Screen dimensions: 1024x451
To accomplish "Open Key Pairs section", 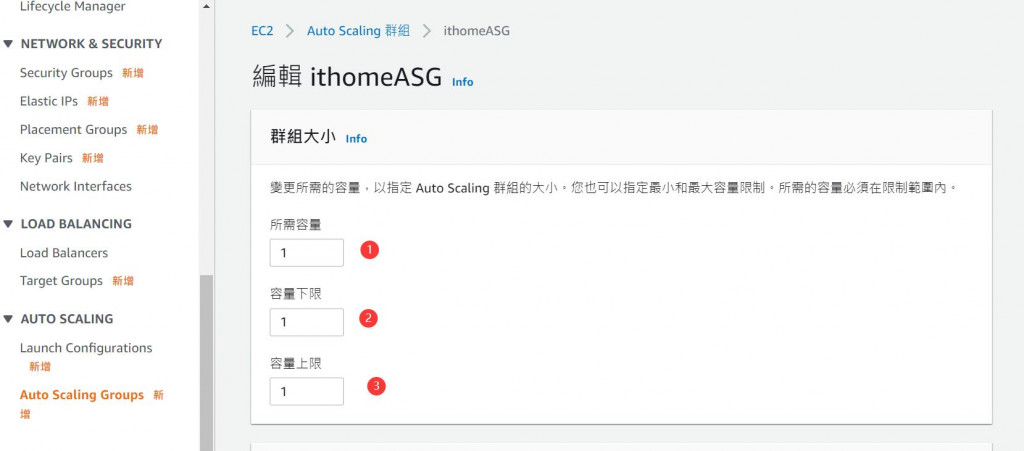I will click(x=46, y=158).
